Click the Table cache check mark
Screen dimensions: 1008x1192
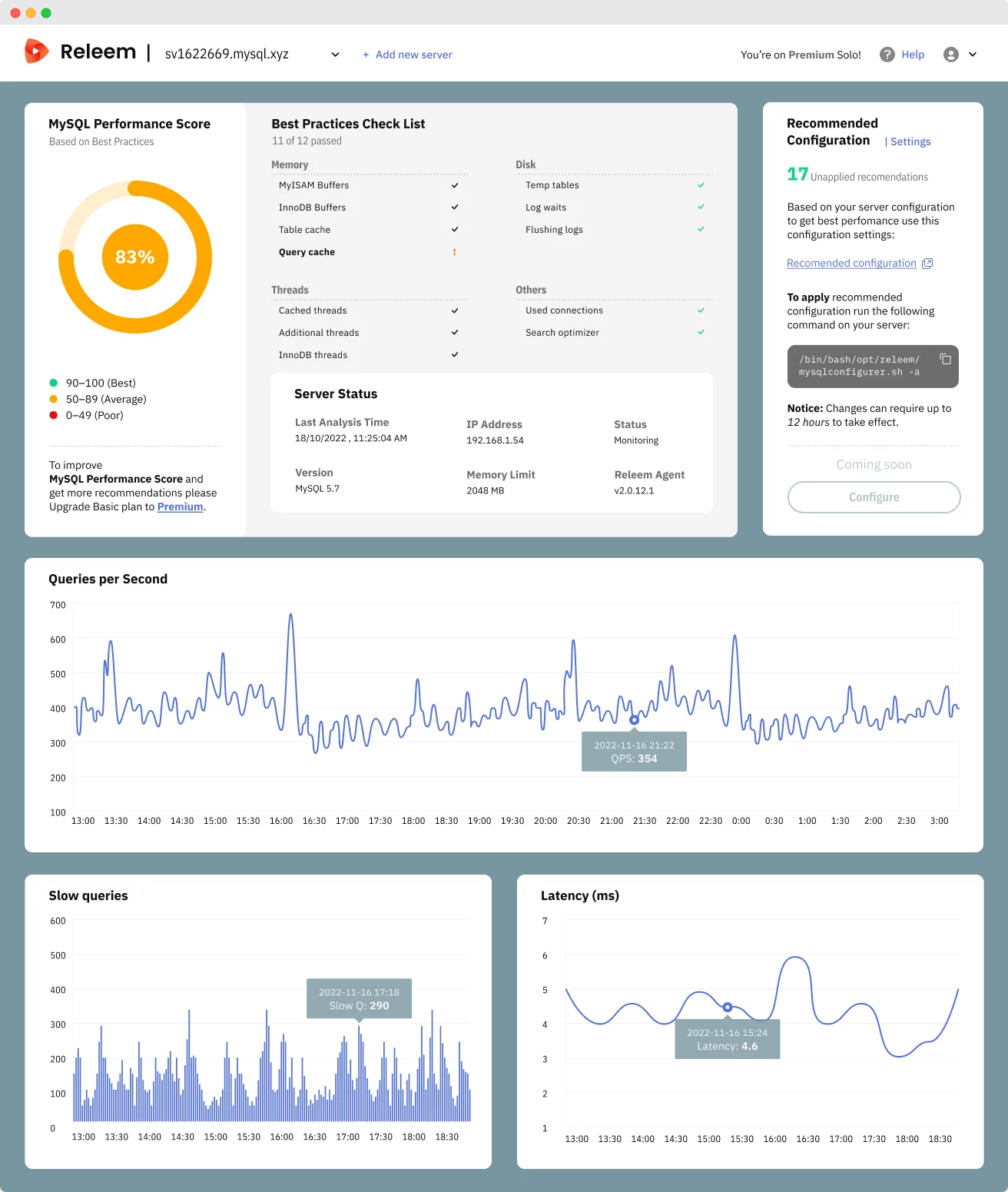click(455, 229)
